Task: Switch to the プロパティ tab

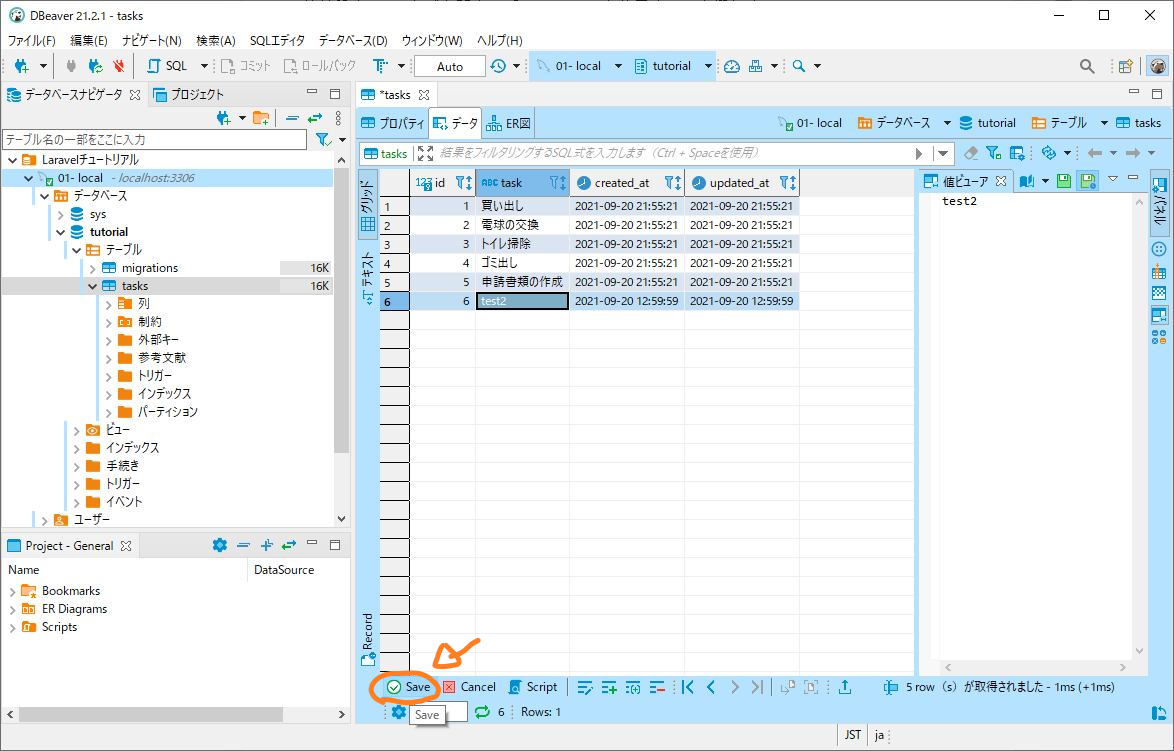Action: tap(392, 123)
